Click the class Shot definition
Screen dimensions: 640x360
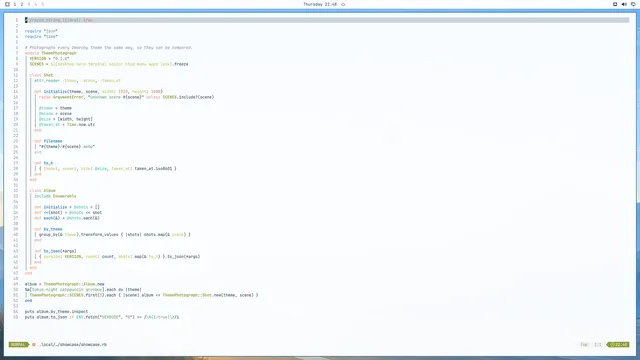41,75
